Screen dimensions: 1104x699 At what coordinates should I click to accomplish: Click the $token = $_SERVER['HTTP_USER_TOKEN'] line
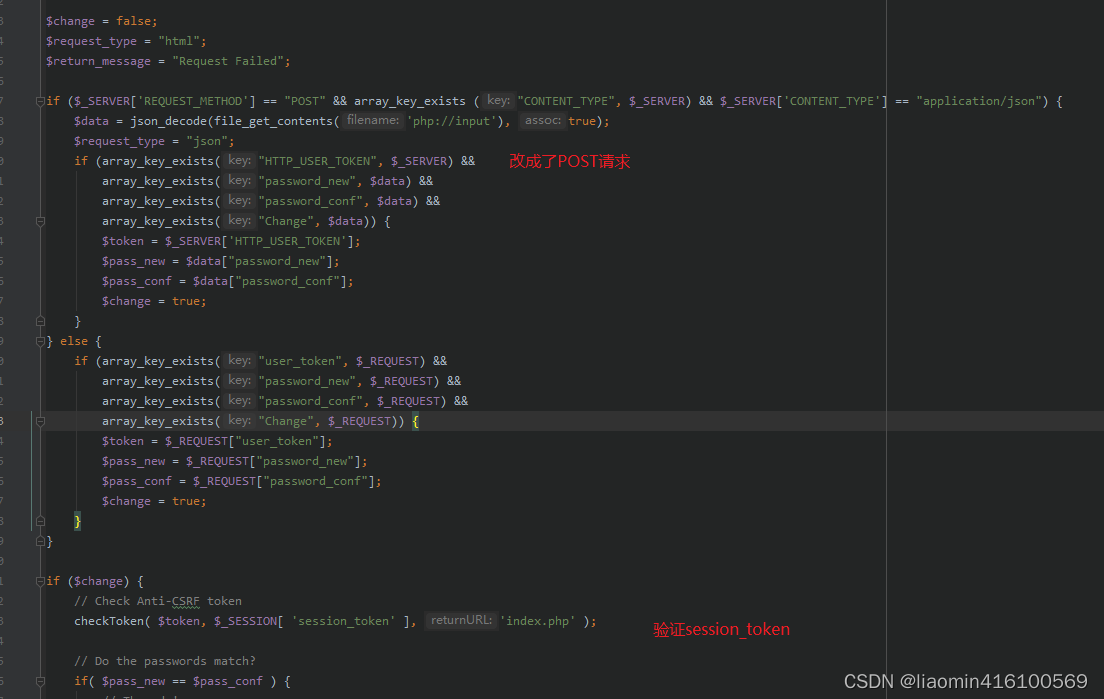click(231, 241)
